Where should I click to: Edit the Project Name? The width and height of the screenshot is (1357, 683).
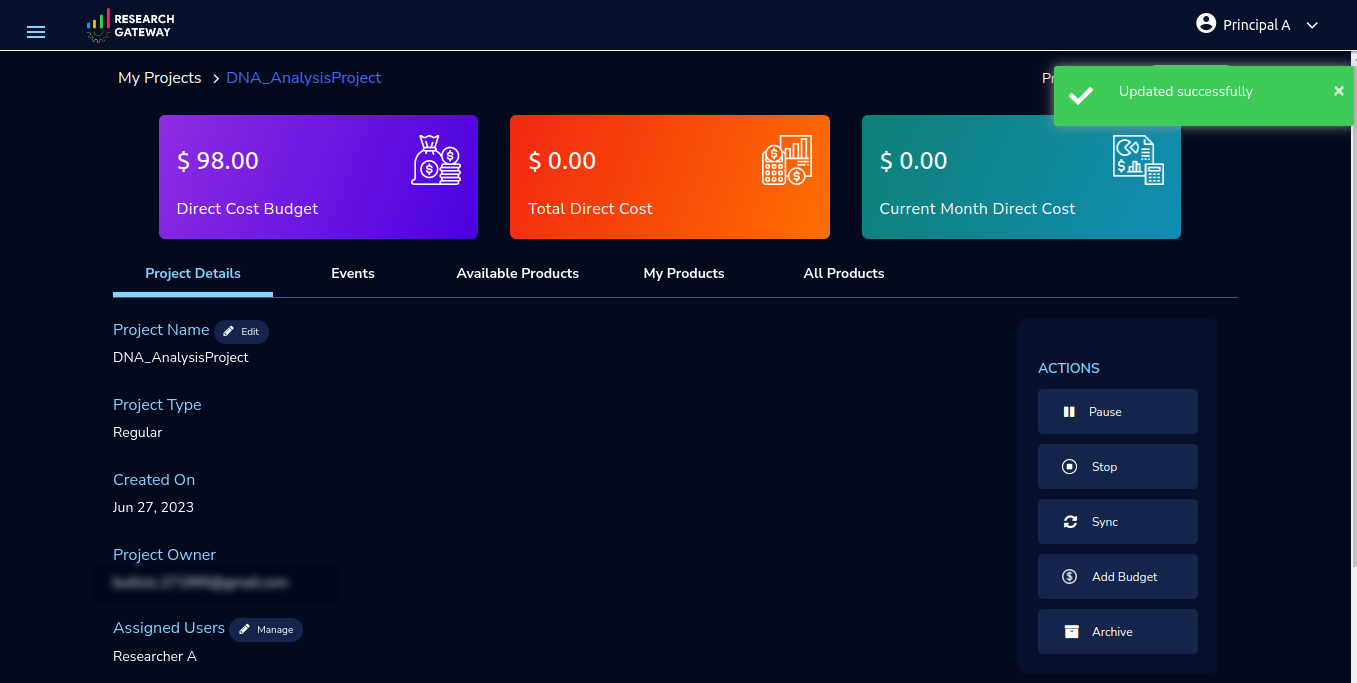[x=241, y=331]
